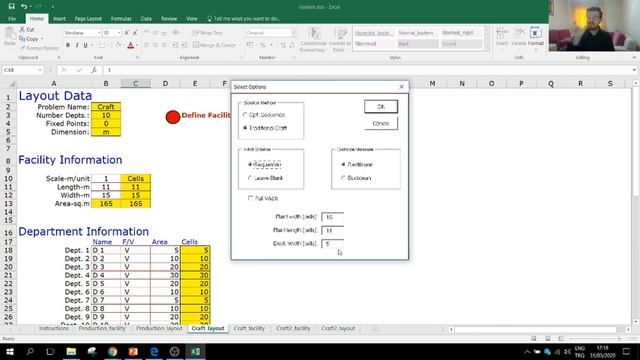The width and height of the screenshot is (640, 360).
Task: Click the Cut scissors icon
Action: (x=22, y=29)
